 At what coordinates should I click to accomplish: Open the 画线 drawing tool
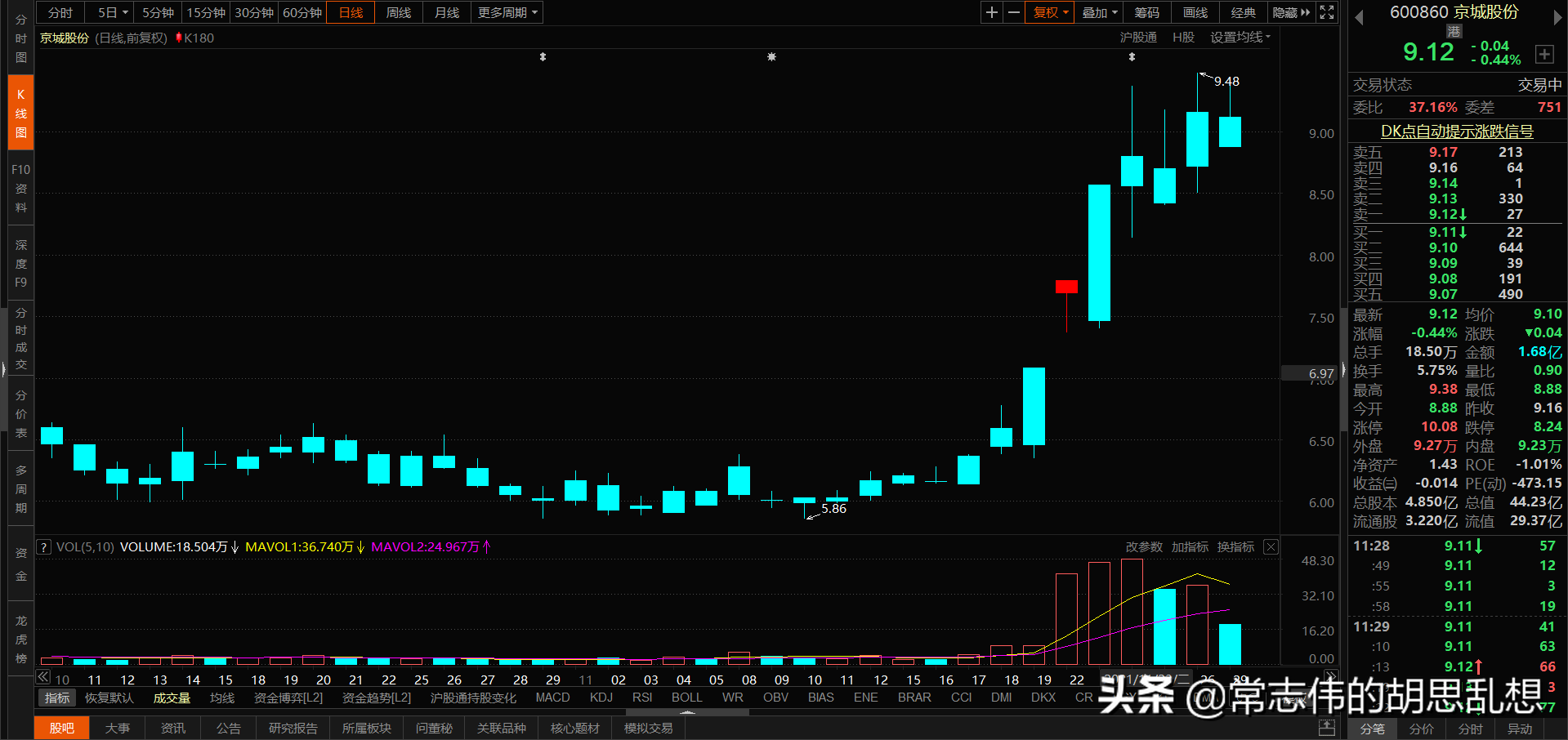(x=1194, y=12)
